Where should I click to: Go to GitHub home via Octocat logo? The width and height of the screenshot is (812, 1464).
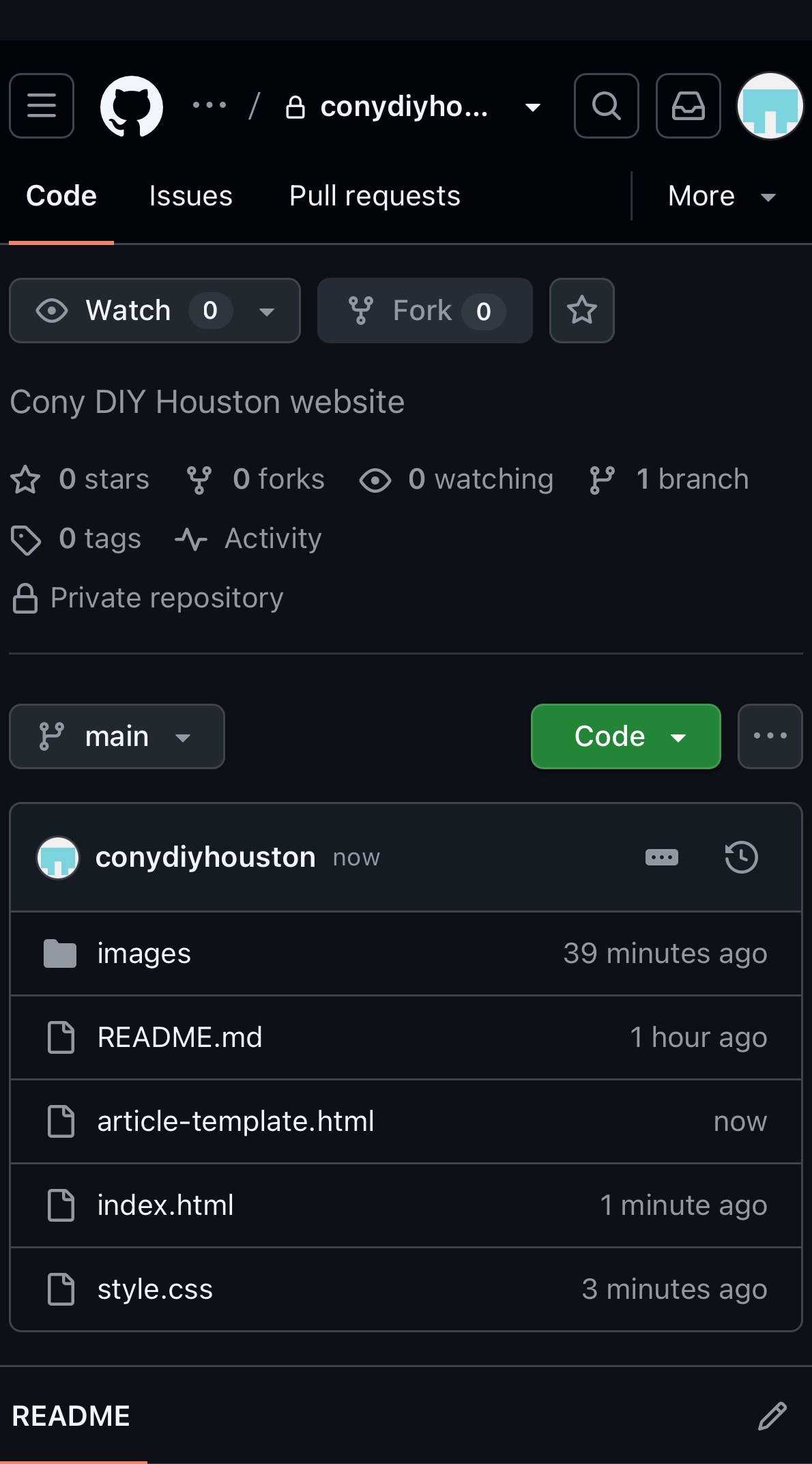point(132,106)
